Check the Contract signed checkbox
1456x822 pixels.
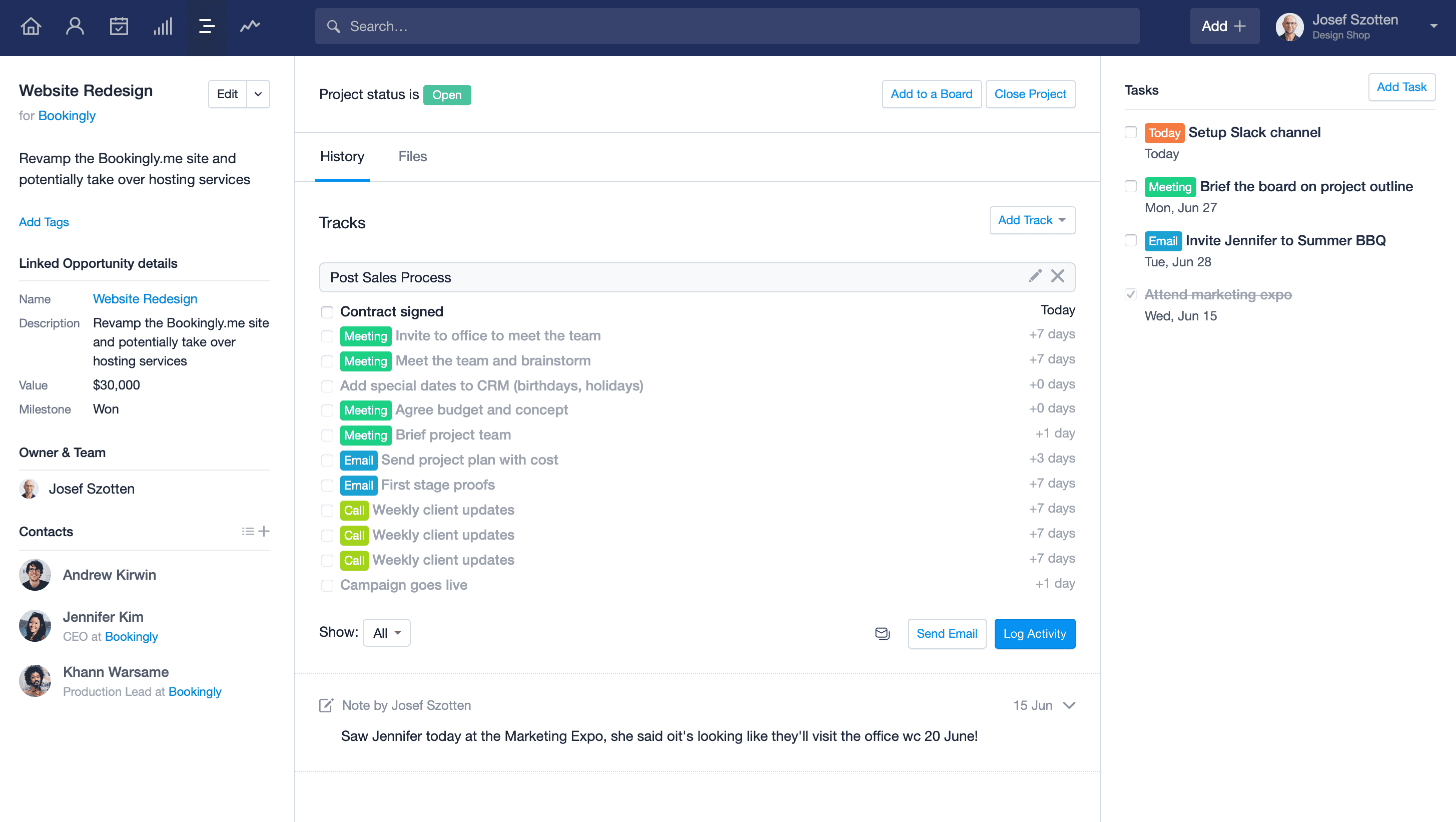click(x=327, y=312)
